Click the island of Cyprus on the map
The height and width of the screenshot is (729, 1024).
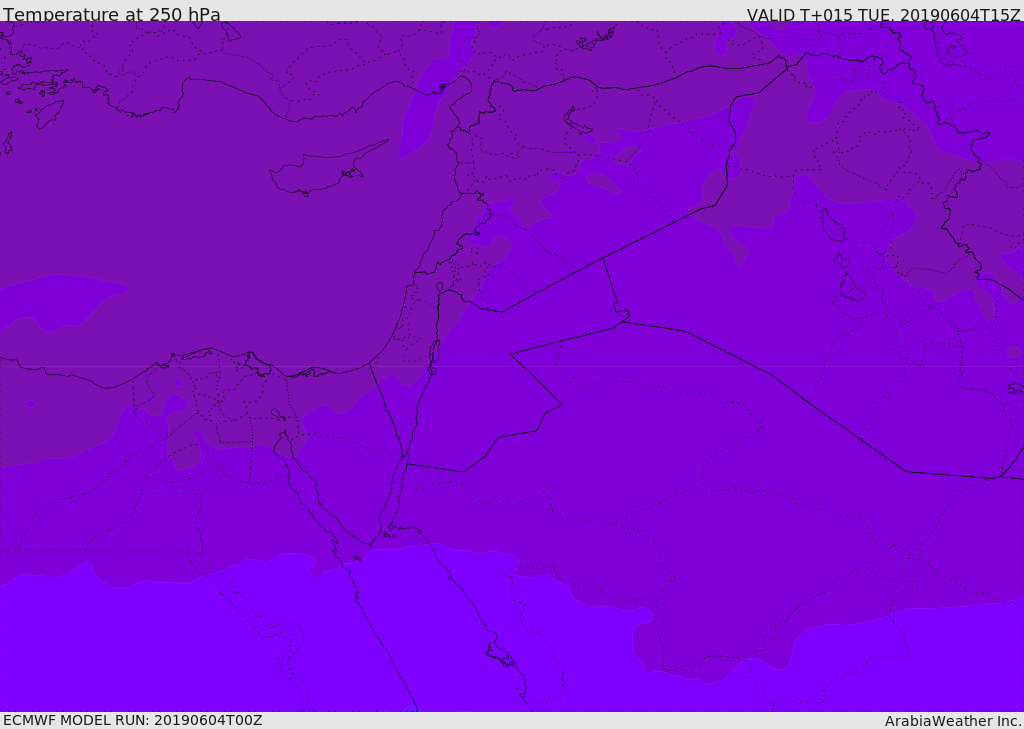click(321, 171)
